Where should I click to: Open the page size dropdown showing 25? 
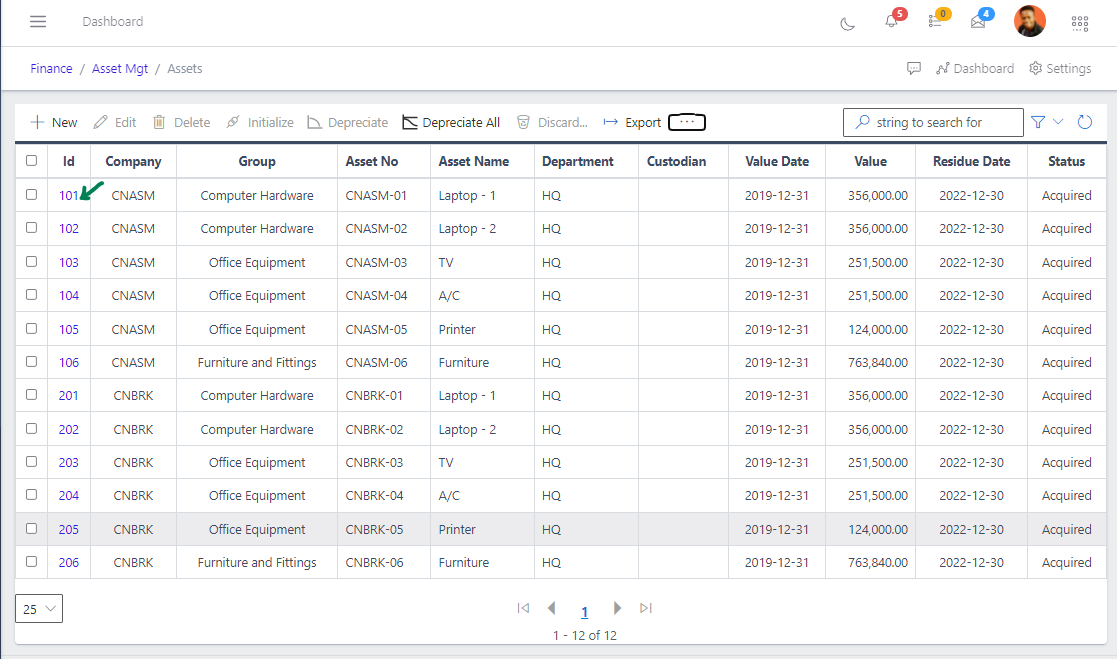(x=38, y=608)
